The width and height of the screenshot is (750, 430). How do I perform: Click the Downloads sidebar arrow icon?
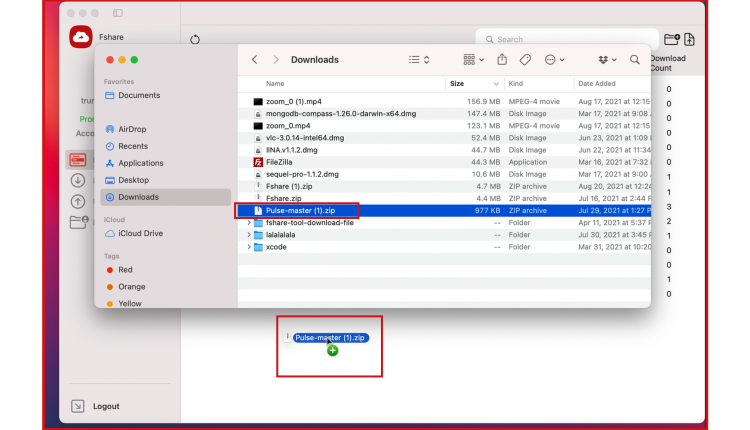(110, 197)
